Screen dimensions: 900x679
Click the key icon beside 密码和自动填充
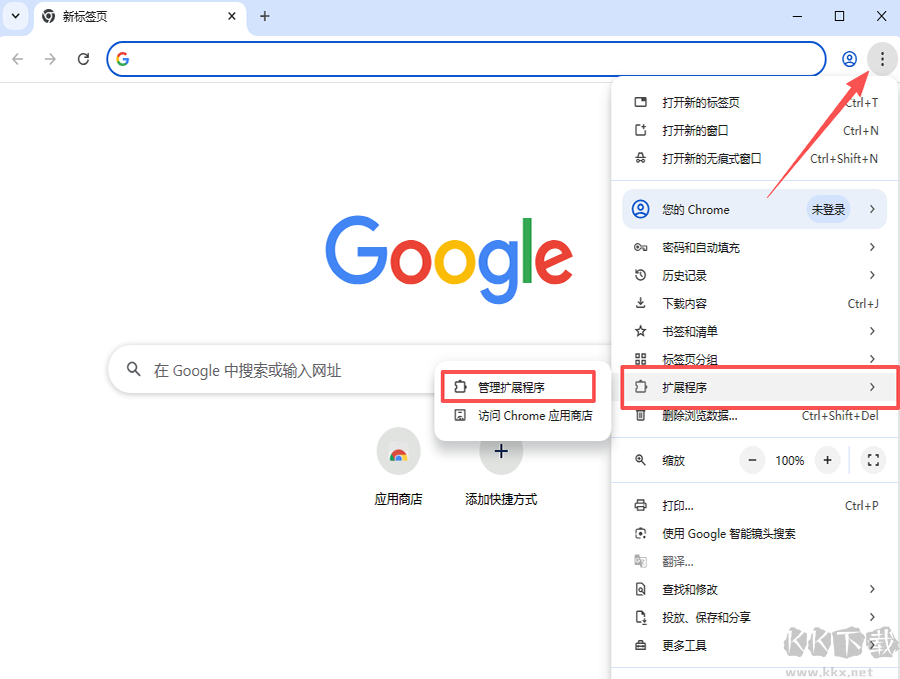(x=641, y=247)
